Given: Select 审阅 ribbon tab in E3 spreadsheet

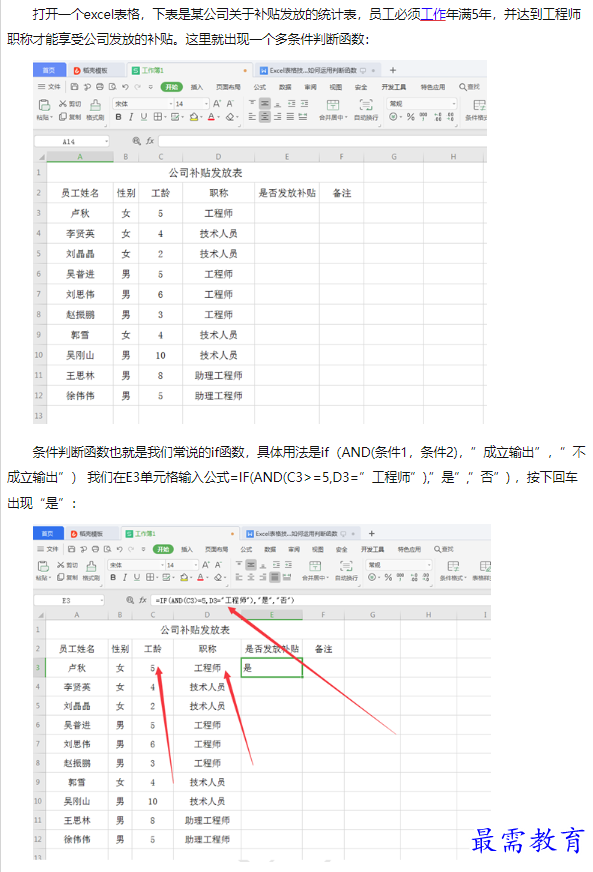Looking at the screenshot, I should click(x=294, y=549).
